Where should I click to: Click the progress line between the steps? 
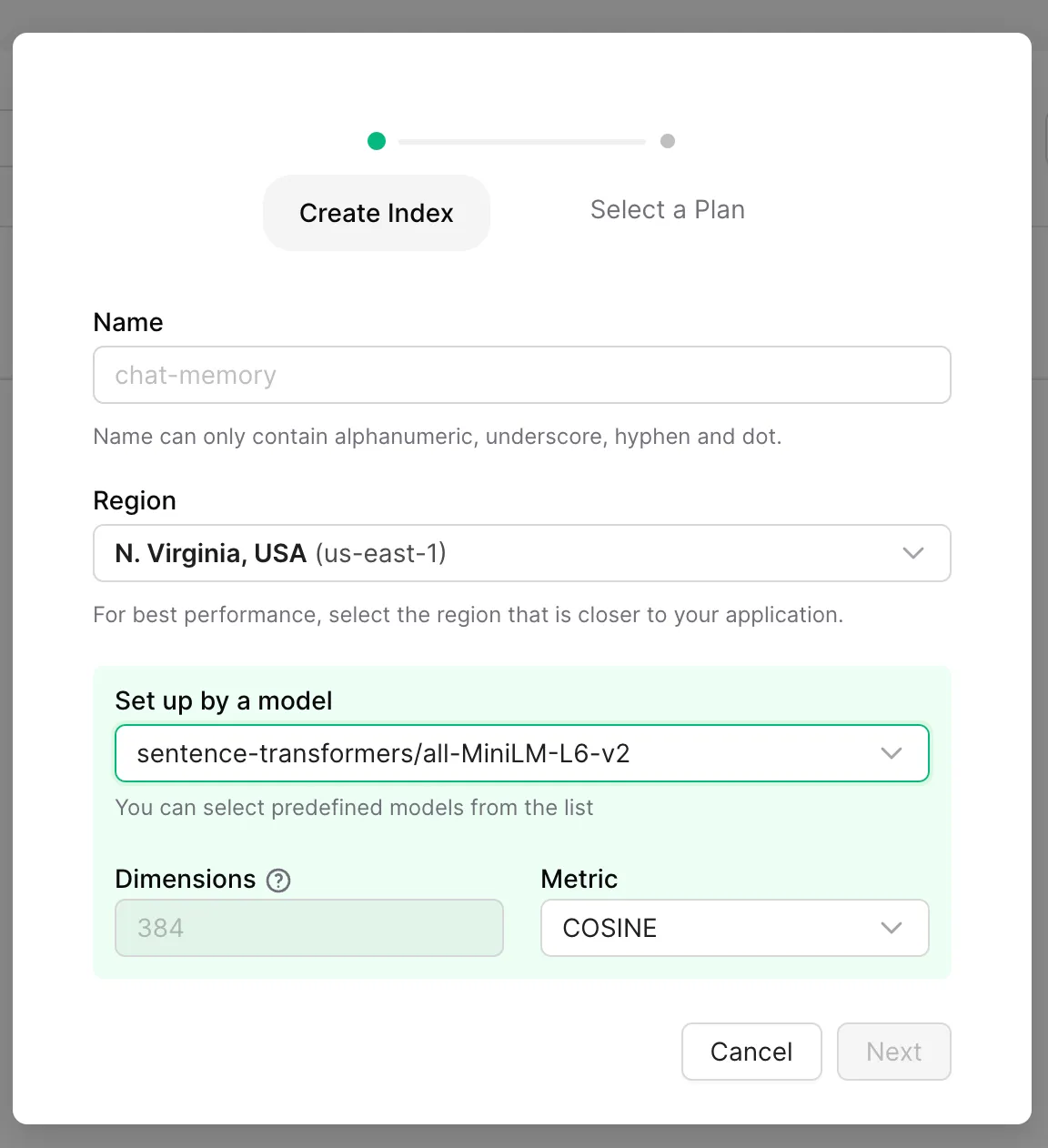[x=521, y=142]
